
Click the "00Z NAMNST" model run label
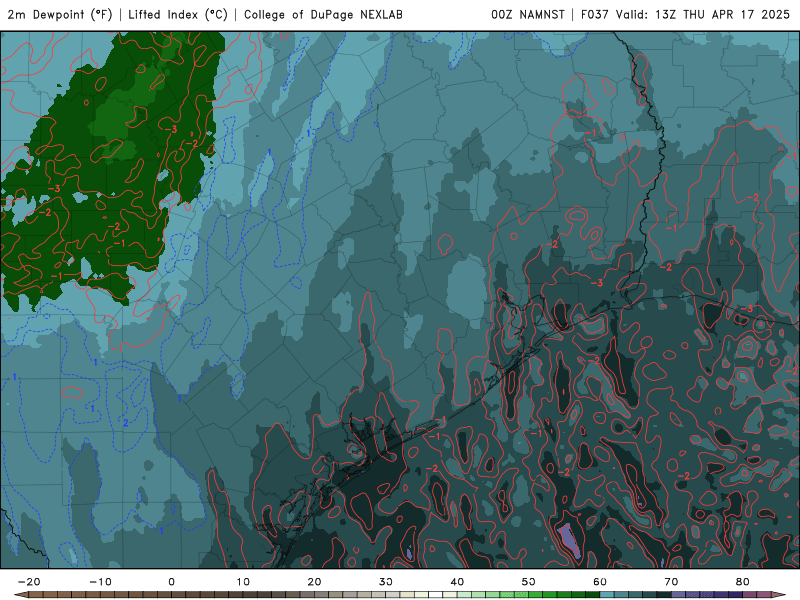(x=528, y=14)
